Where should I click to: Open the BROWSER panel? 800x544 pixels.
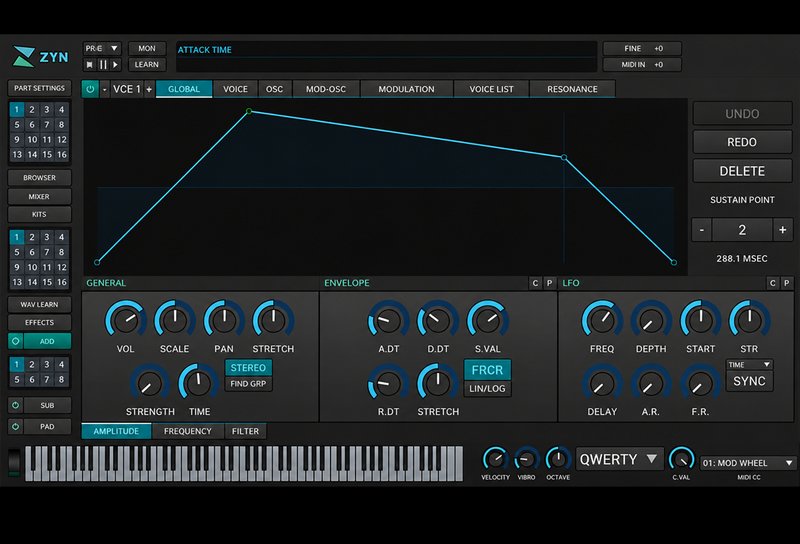[39, 178]
